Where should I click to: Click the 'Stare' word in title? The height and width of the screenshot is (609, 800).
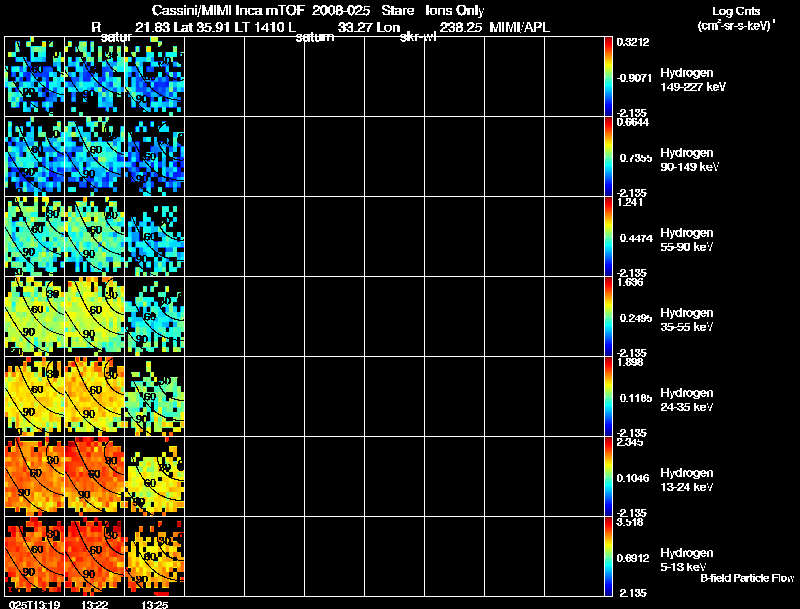click(397, 10)
